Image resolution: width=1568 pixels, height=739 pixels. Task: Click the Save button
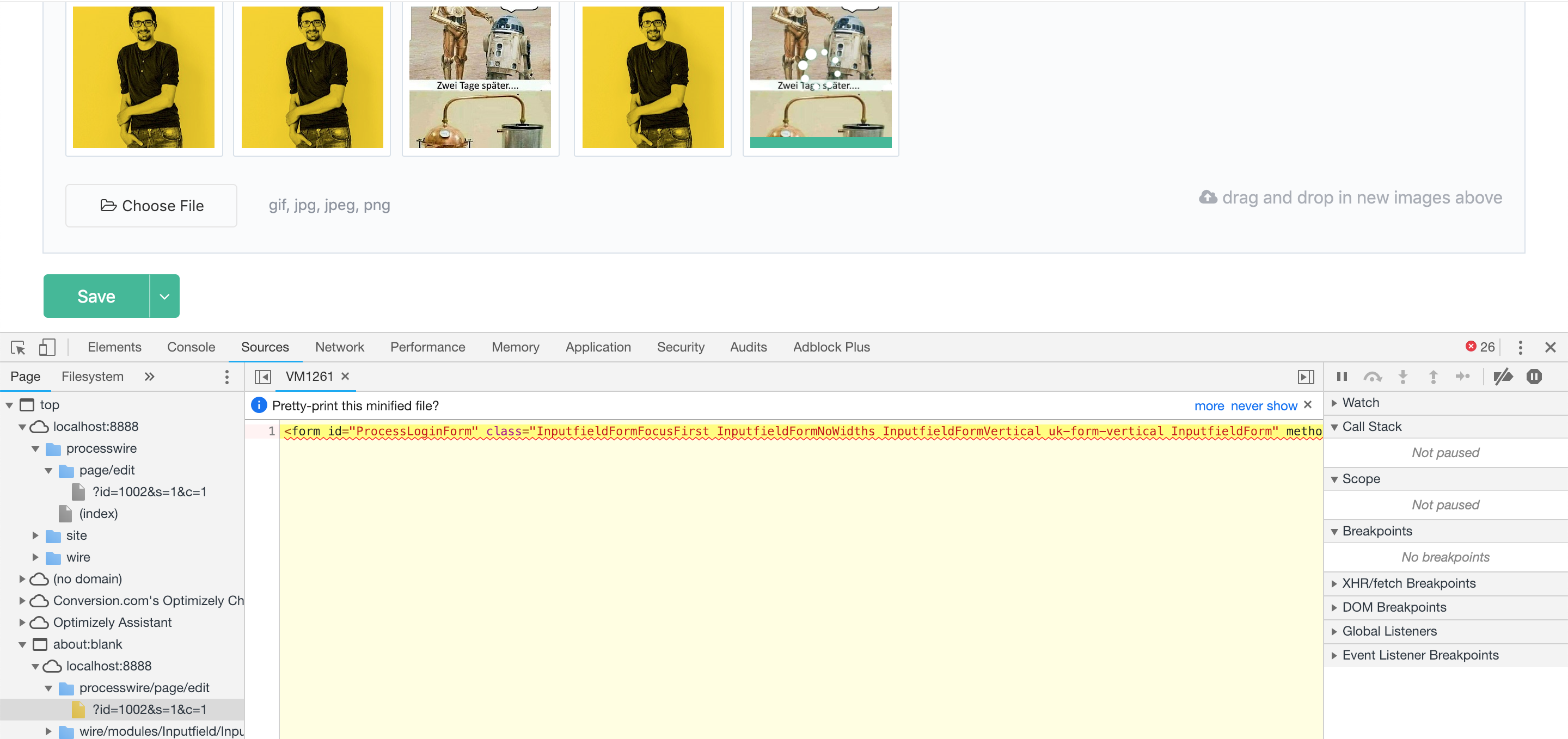96,296
